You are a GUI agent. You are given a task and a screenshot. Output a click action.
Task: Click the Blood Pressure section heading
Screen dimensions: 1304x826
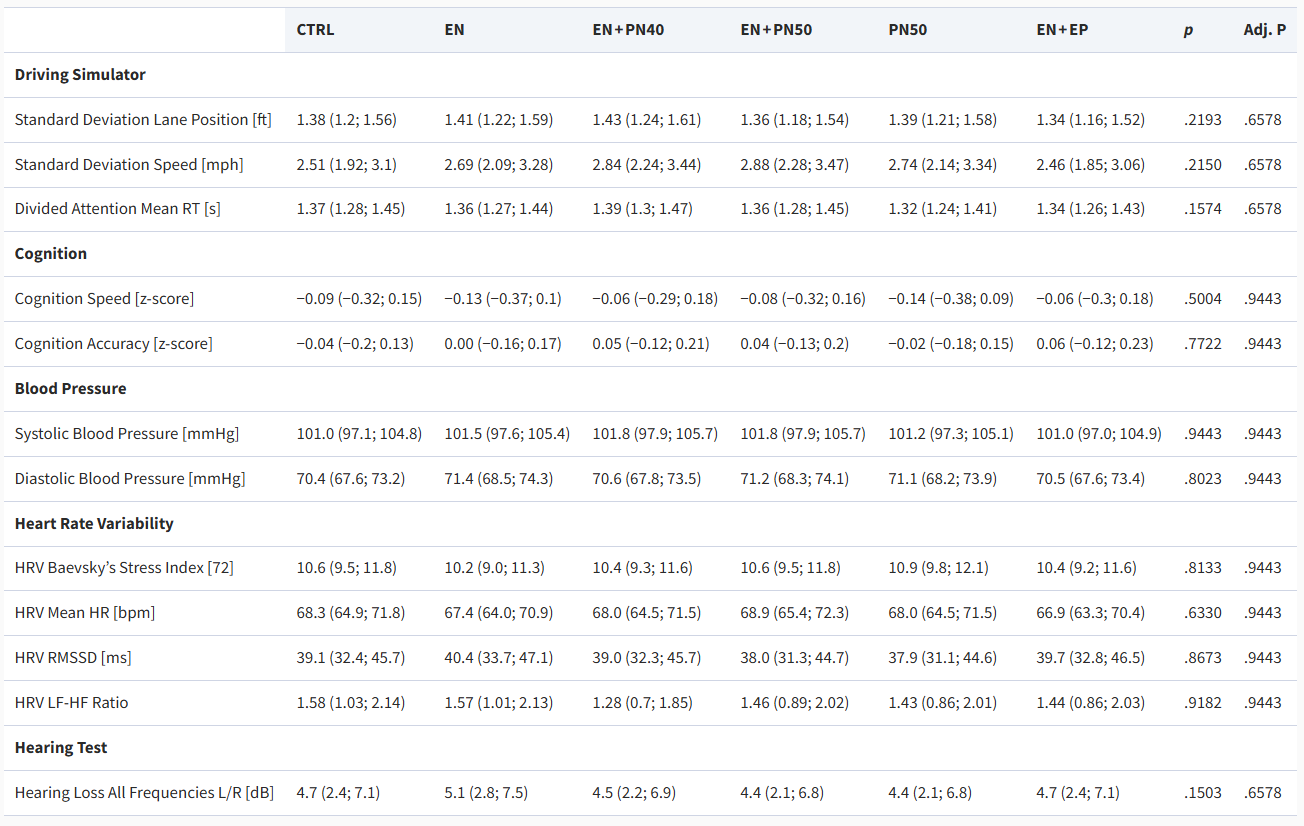point(70,388)
